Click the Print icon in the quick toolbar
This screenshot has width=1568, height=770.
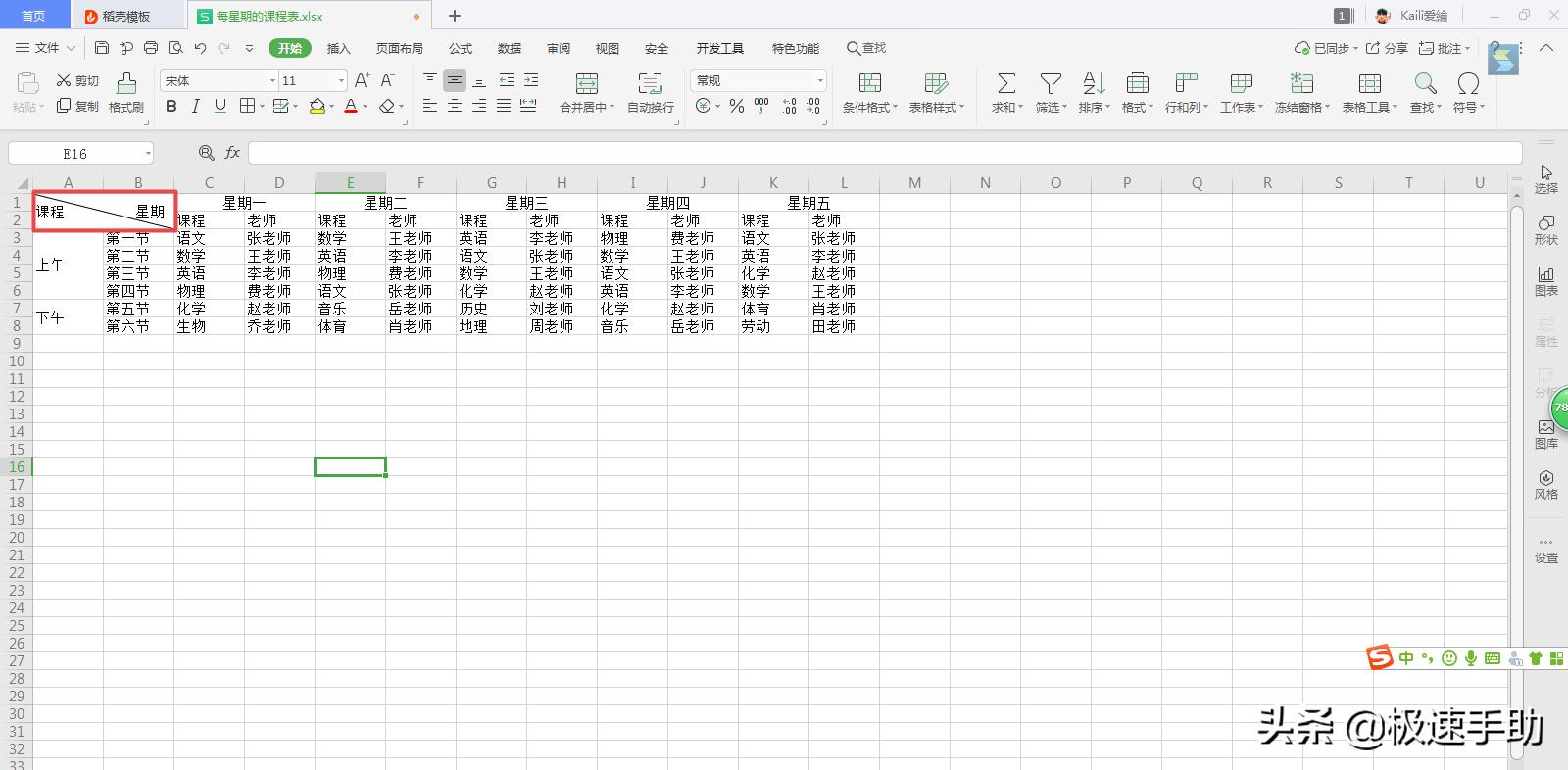(150, 48)
